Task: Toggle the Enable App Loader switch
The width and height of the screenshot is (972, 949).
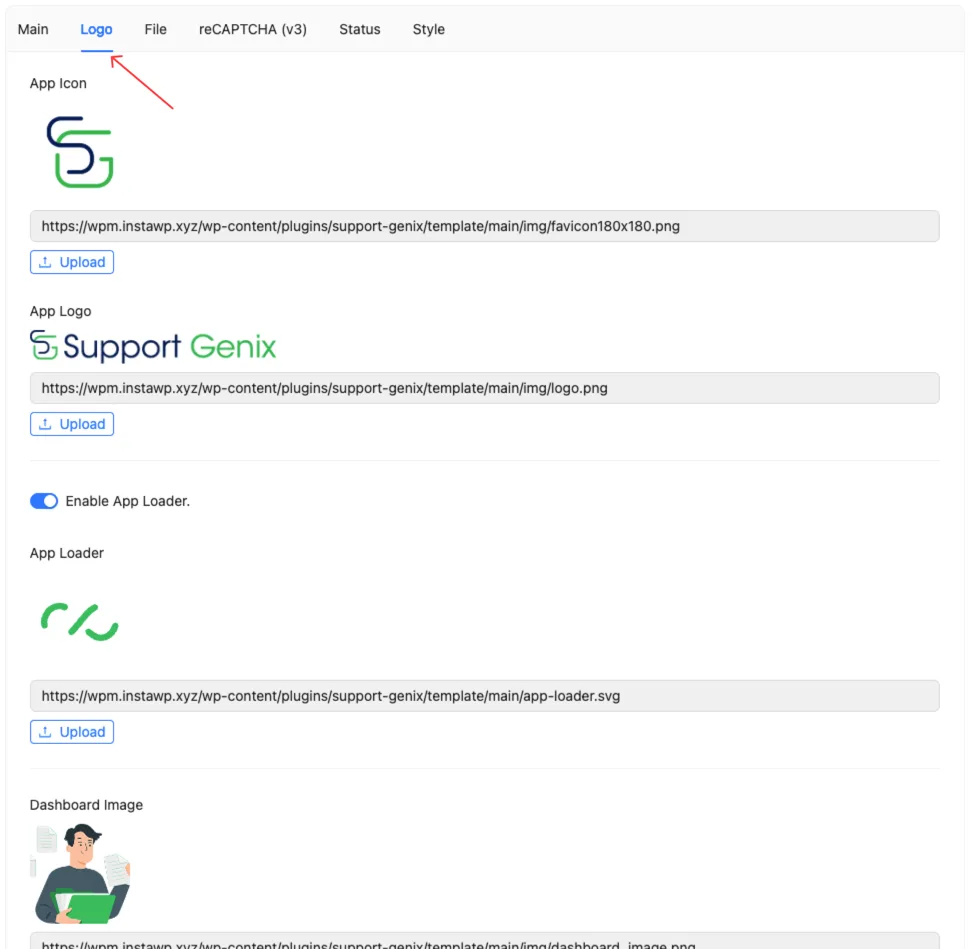Action: coord(44,501)
